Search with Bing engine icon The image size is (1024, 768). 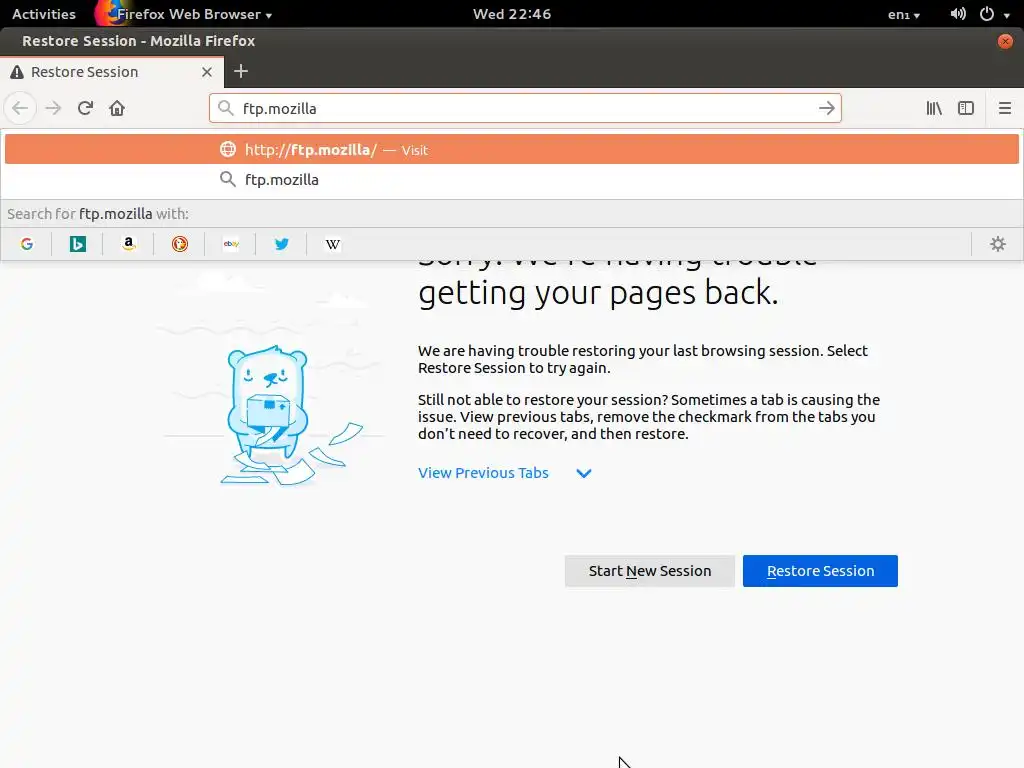(78, 244)
